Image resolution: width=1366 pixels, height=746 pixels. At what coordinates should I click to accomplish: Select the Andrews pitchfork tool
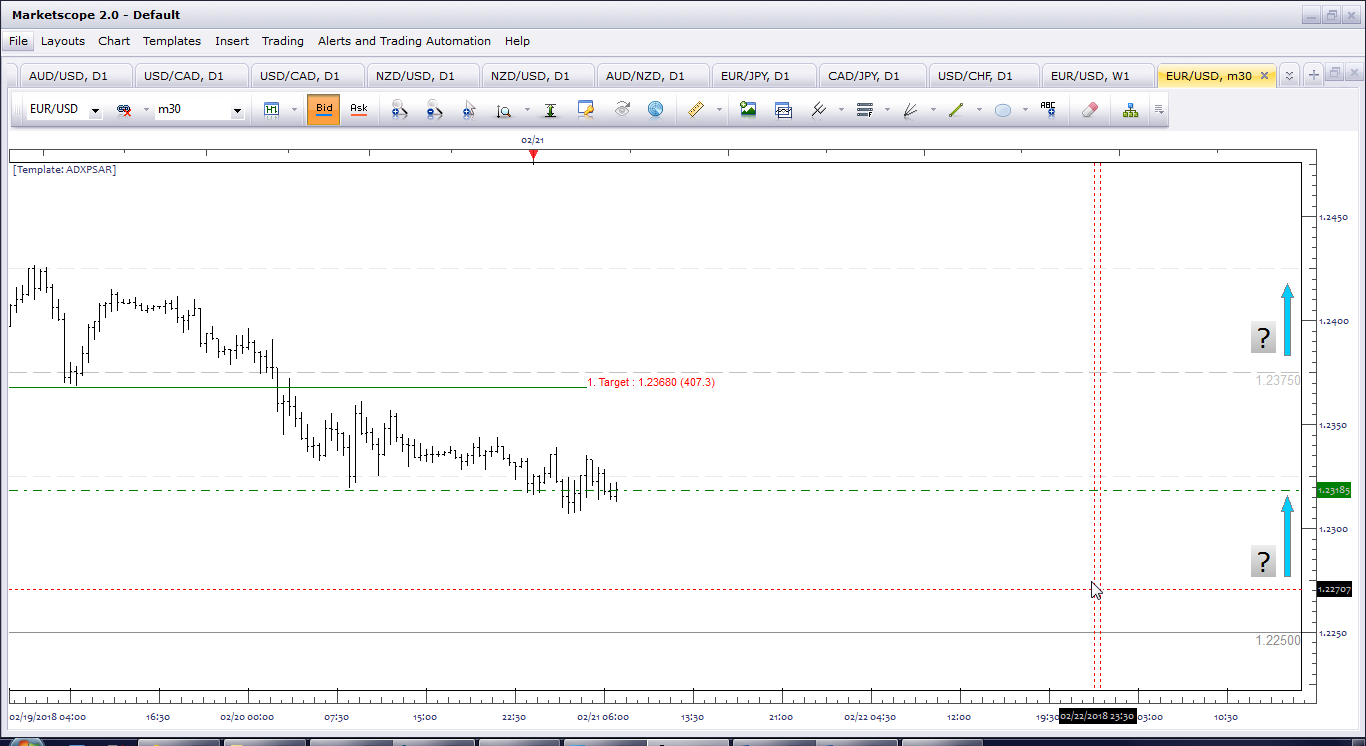[819, 110]
